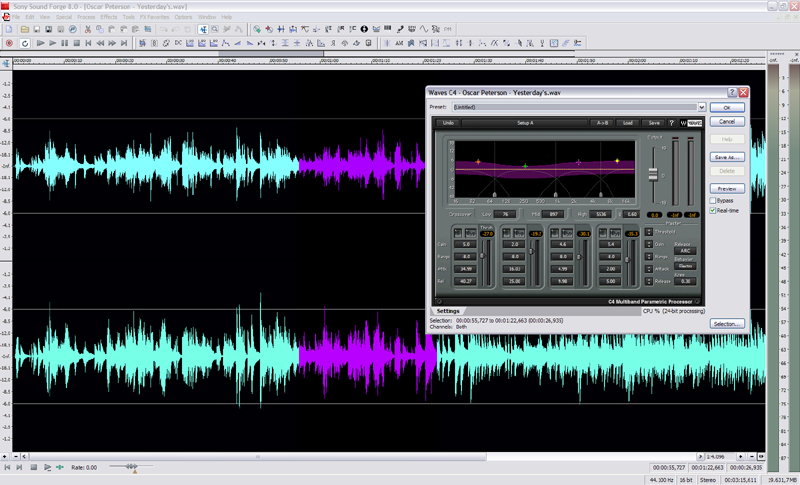This screenshot has height=485, width=800.
Task: Toggle solo on the first (low) band
Action: pos(458,234)
